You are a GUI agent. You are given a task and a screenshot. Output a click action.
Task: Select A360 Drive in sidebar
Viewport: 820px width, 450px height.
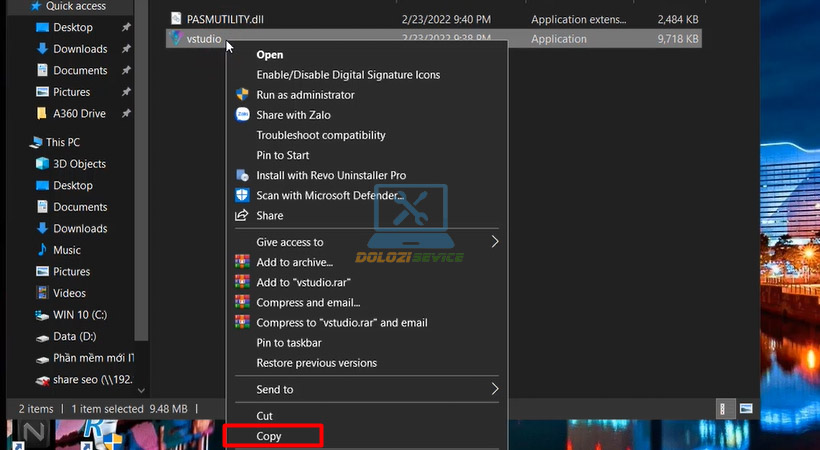(x=79, y=113)
